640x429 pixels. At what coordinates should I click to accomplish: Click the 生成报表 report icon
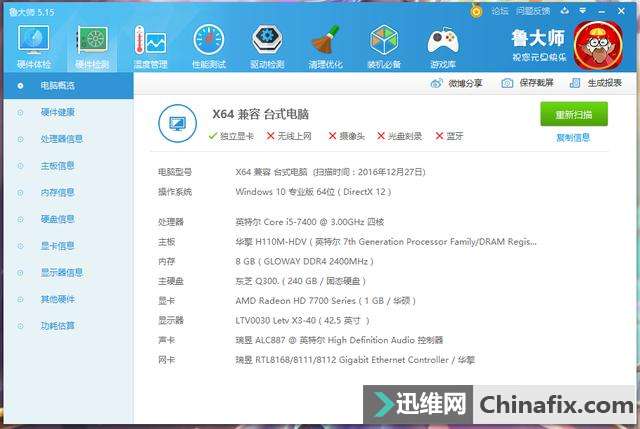coord(576,83)
